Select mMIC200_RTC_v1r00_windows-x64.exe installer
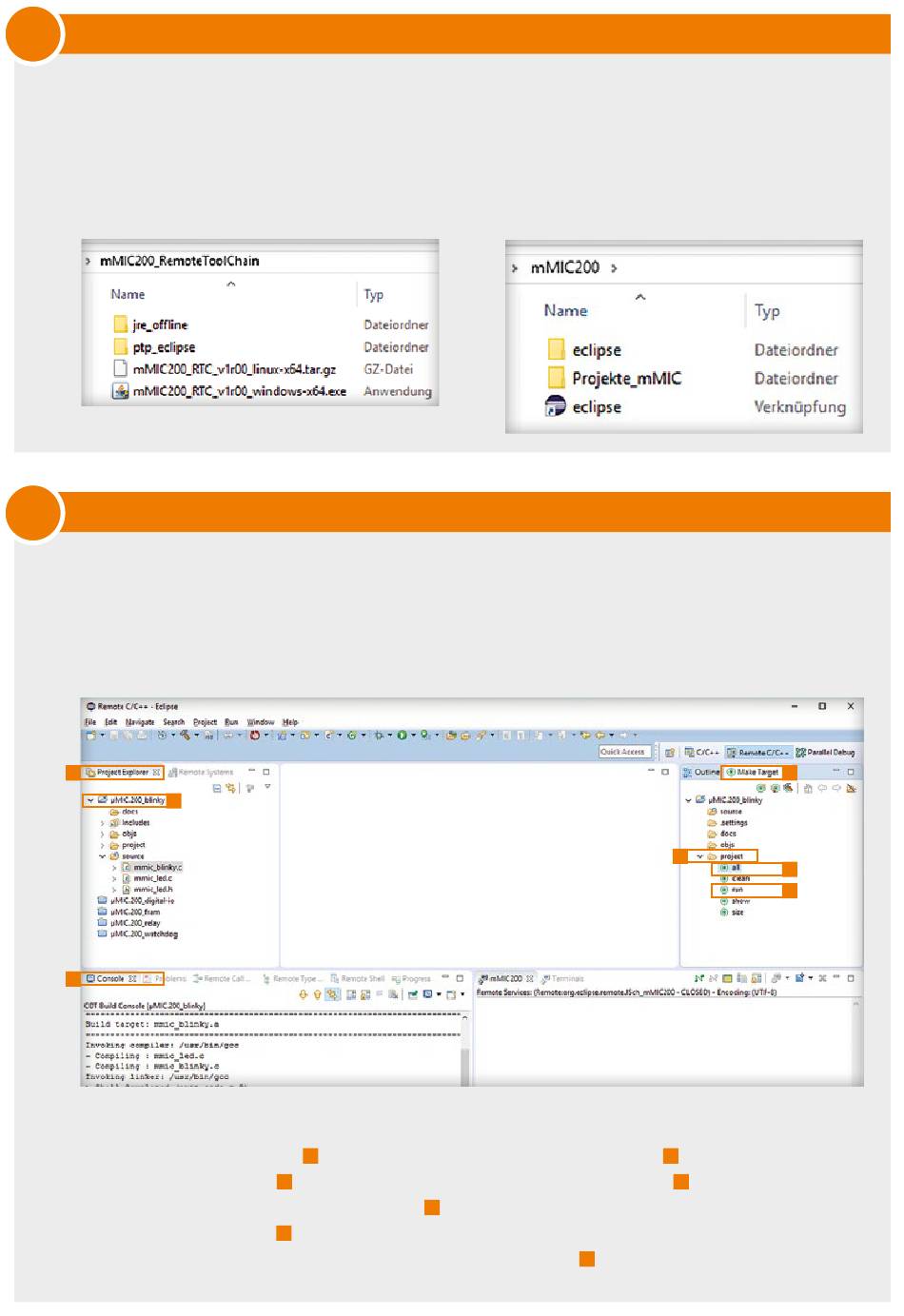 pyautogui.click(x=229, y=391)
